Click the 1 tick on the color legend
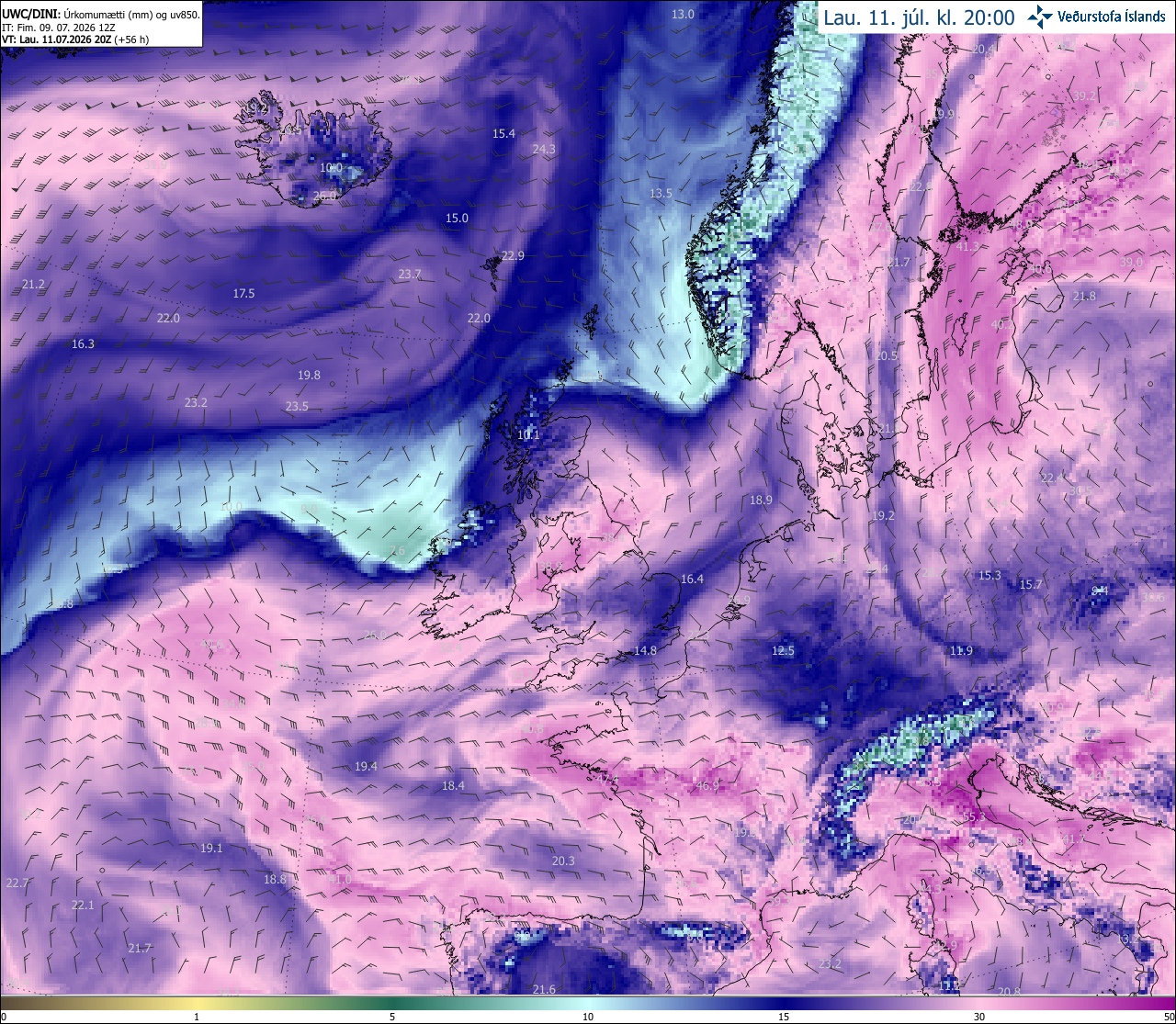1176x1024 pixels. point(197,1017)
